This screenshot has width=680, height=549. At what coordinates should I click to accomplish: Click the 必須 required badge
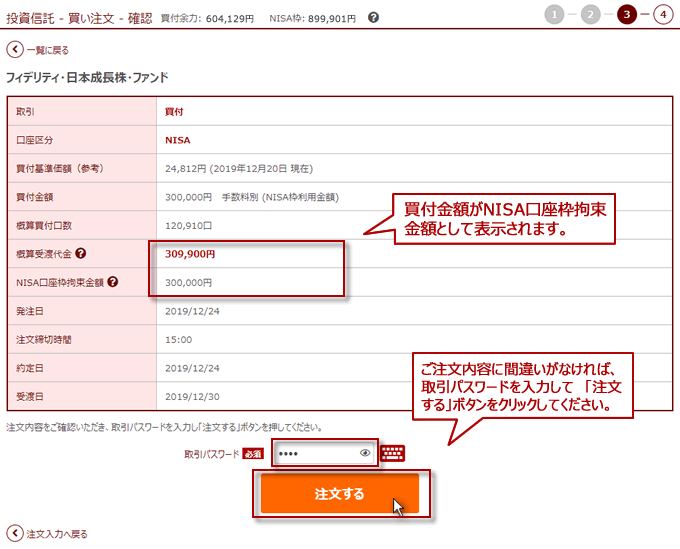pyautogui.click(x=253, y=454)
